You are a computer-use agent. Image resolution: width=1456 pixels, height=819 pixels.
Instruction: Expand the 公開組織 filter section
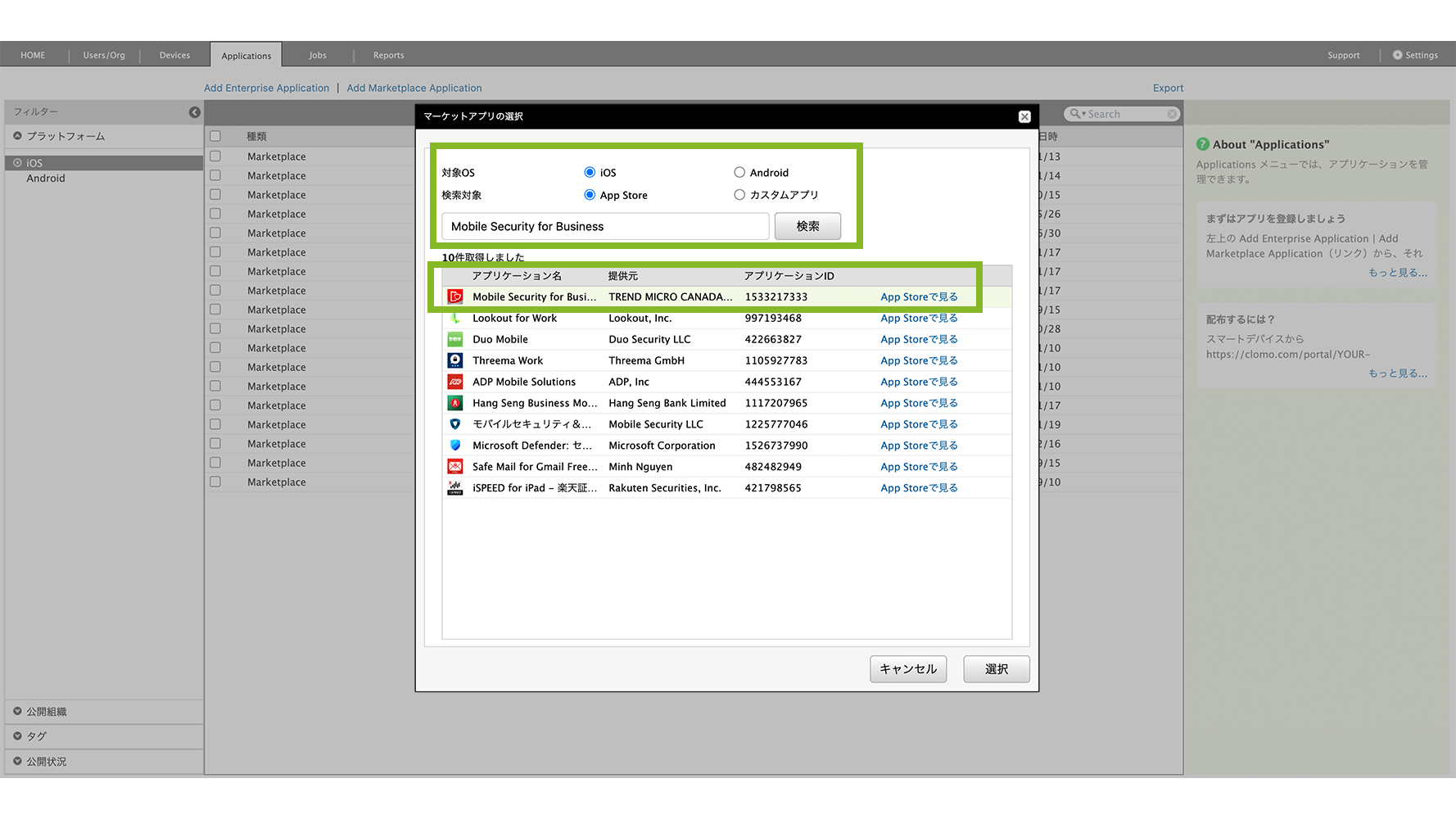tap(18, 712)
